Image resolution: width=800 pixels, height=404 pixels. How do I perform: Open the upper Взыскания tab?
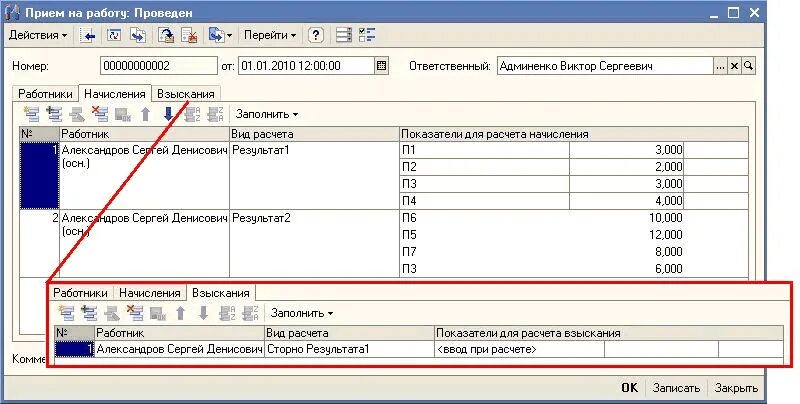(186, 94)
